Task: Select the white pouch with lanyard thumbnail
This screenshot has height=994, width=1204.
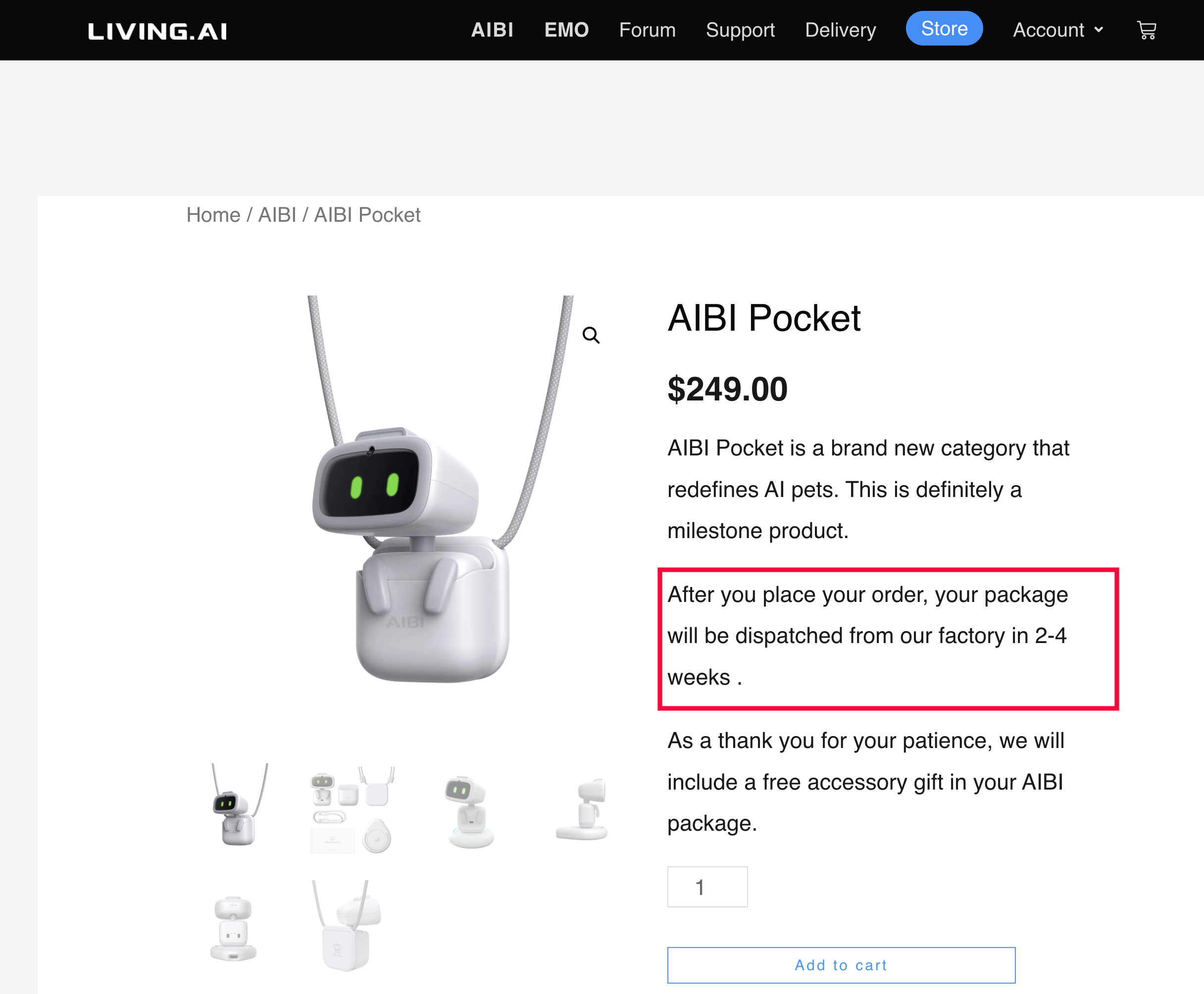Action: tap(347, 925)
